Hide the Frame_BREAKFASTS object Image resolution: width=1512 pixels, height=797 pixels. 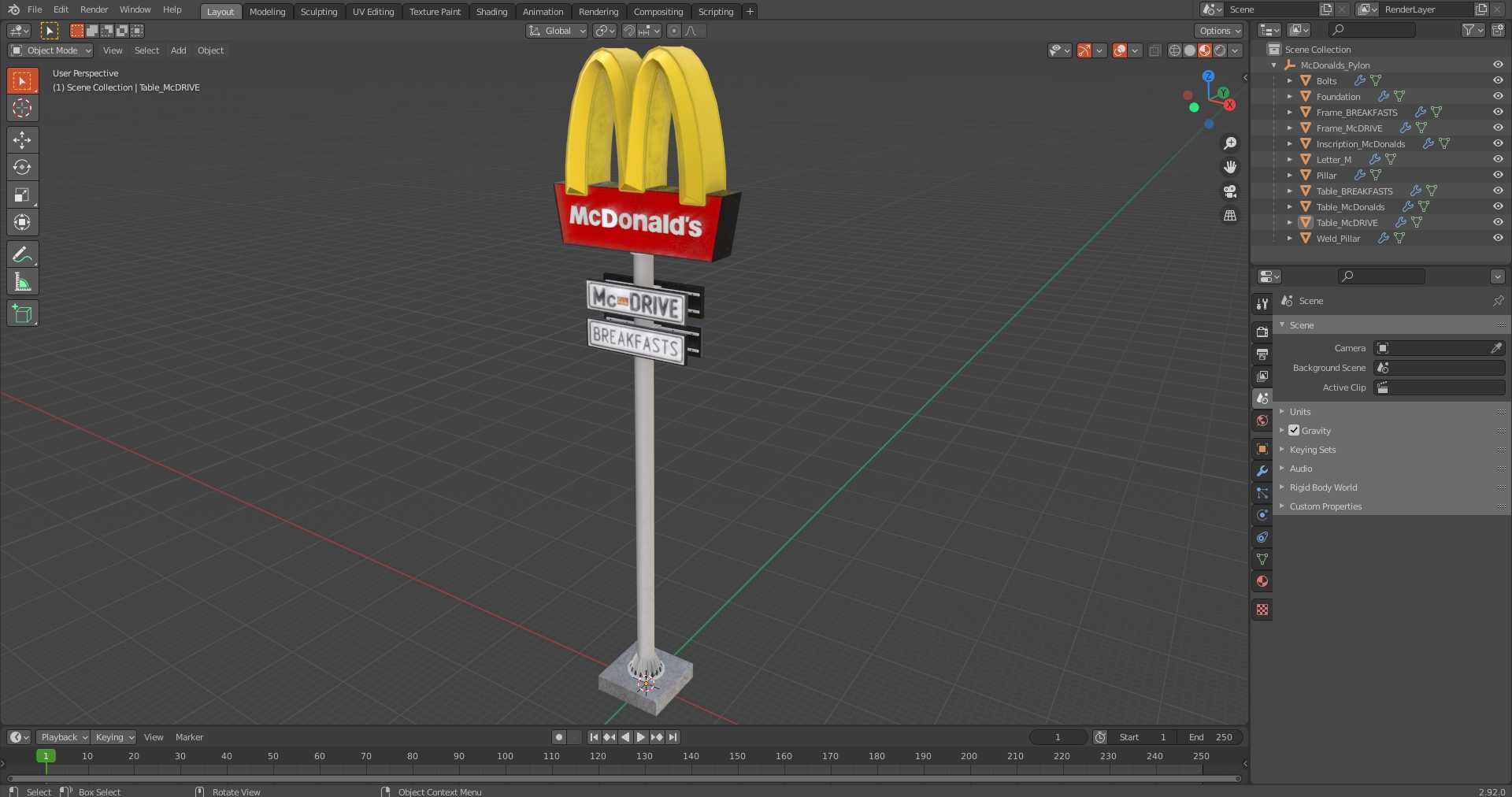pyautogui.click(x=1498, y=112)
